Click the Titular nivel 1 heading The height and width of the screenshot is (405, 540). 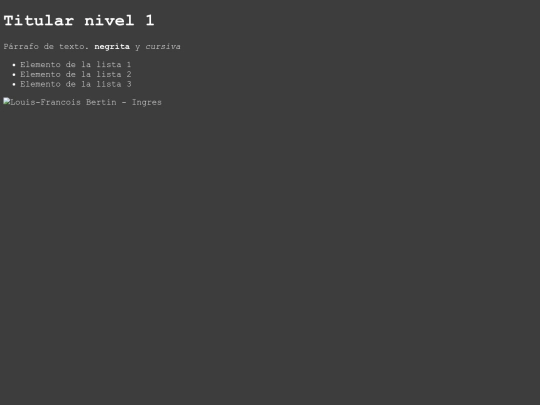click(x=79, y=21)
